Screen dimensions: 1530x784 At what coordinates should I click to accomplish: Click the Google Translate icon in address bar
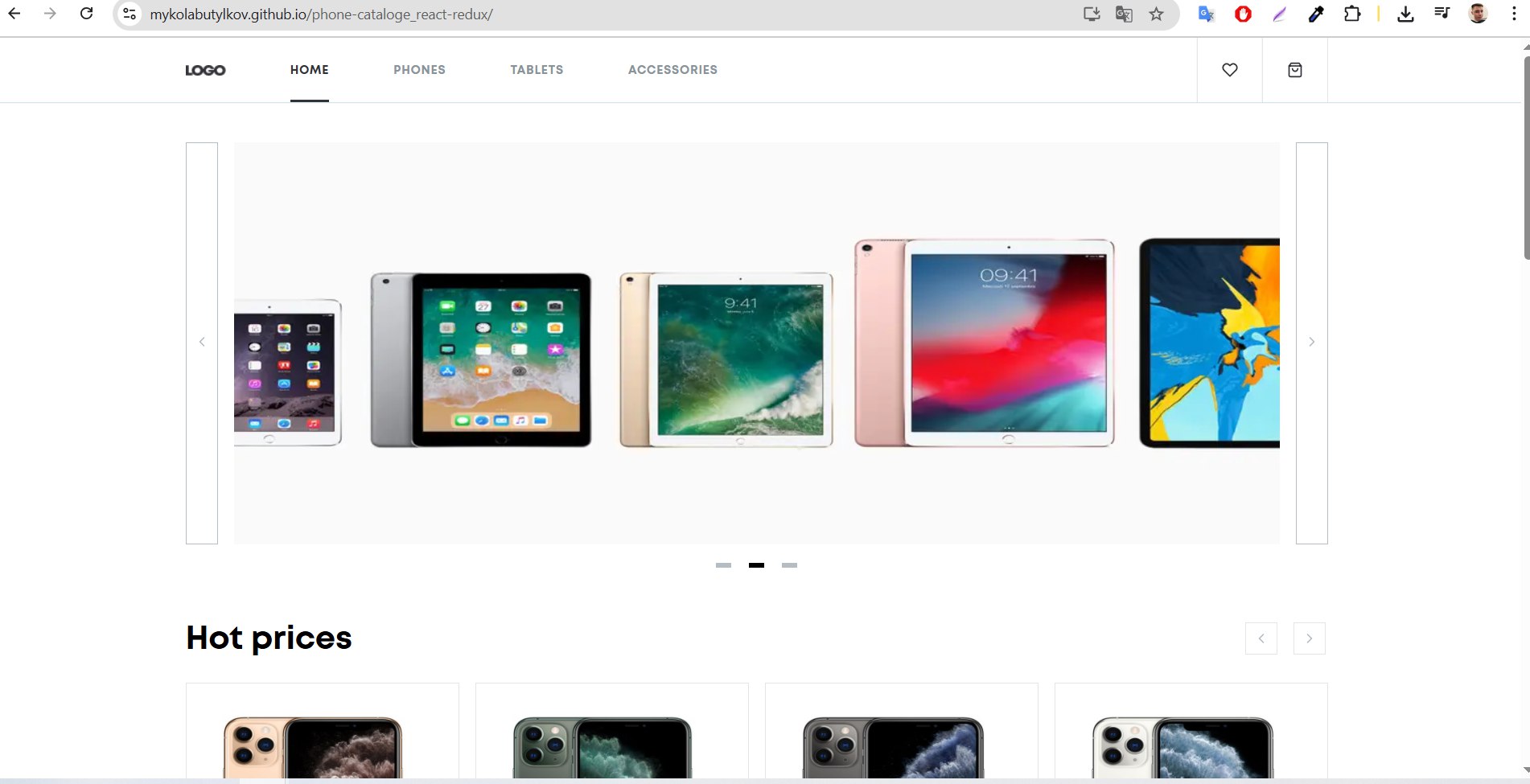pos(1124,14)
